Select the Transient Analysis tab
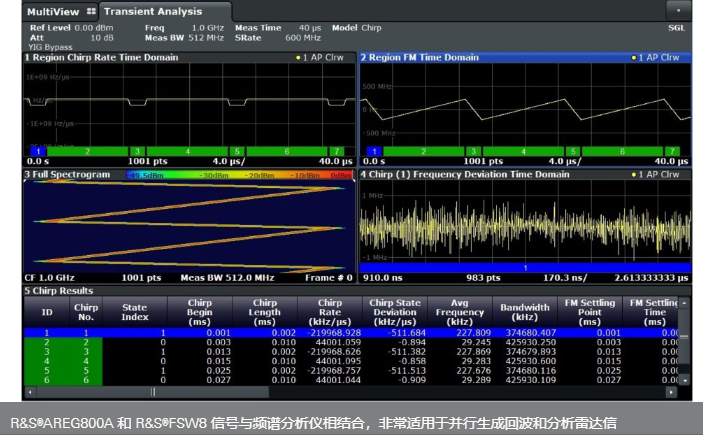 [153, 12]
